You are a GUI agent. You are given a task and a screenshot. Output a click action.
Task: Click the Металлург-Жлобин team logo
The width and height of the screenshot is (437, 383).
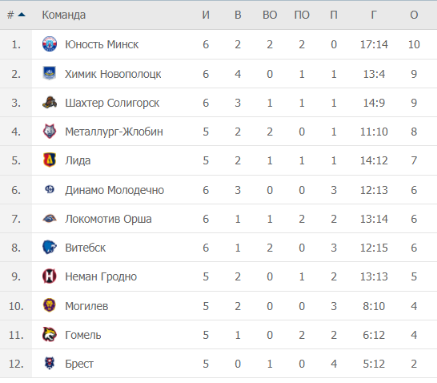click(49, 131)
